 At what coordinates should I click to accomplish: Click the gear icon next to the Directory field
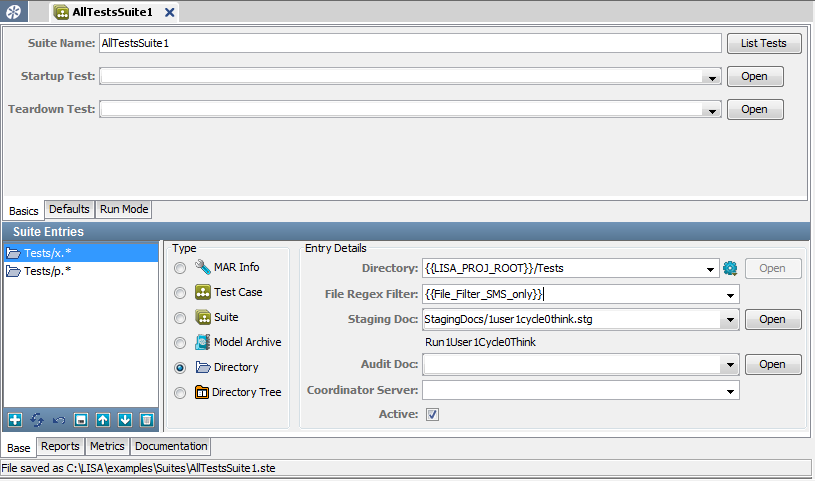pyautogui.click(x=730, y=268)
